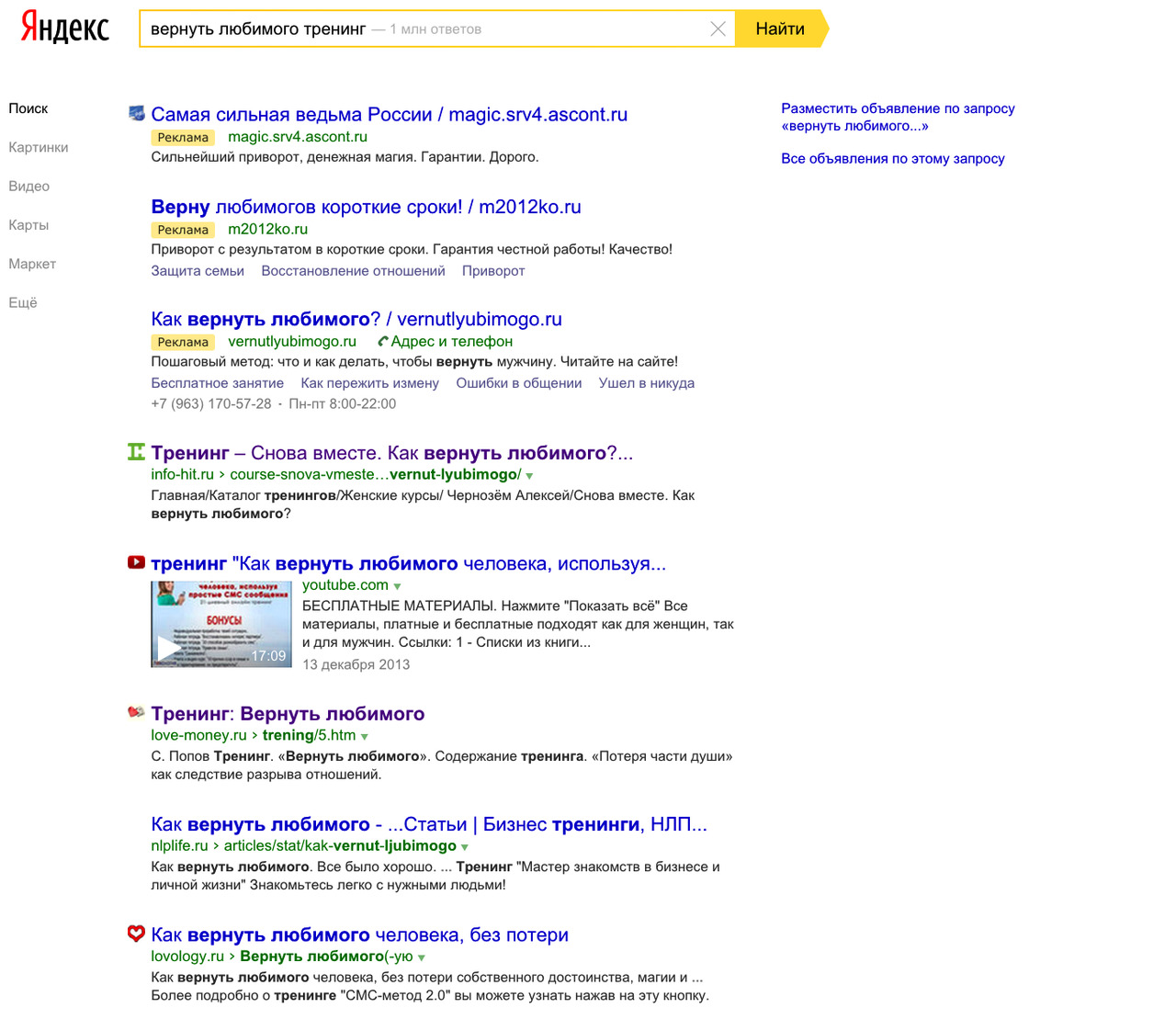Click the magic.srv4.ascont.ru green URL

pos(298,137)
